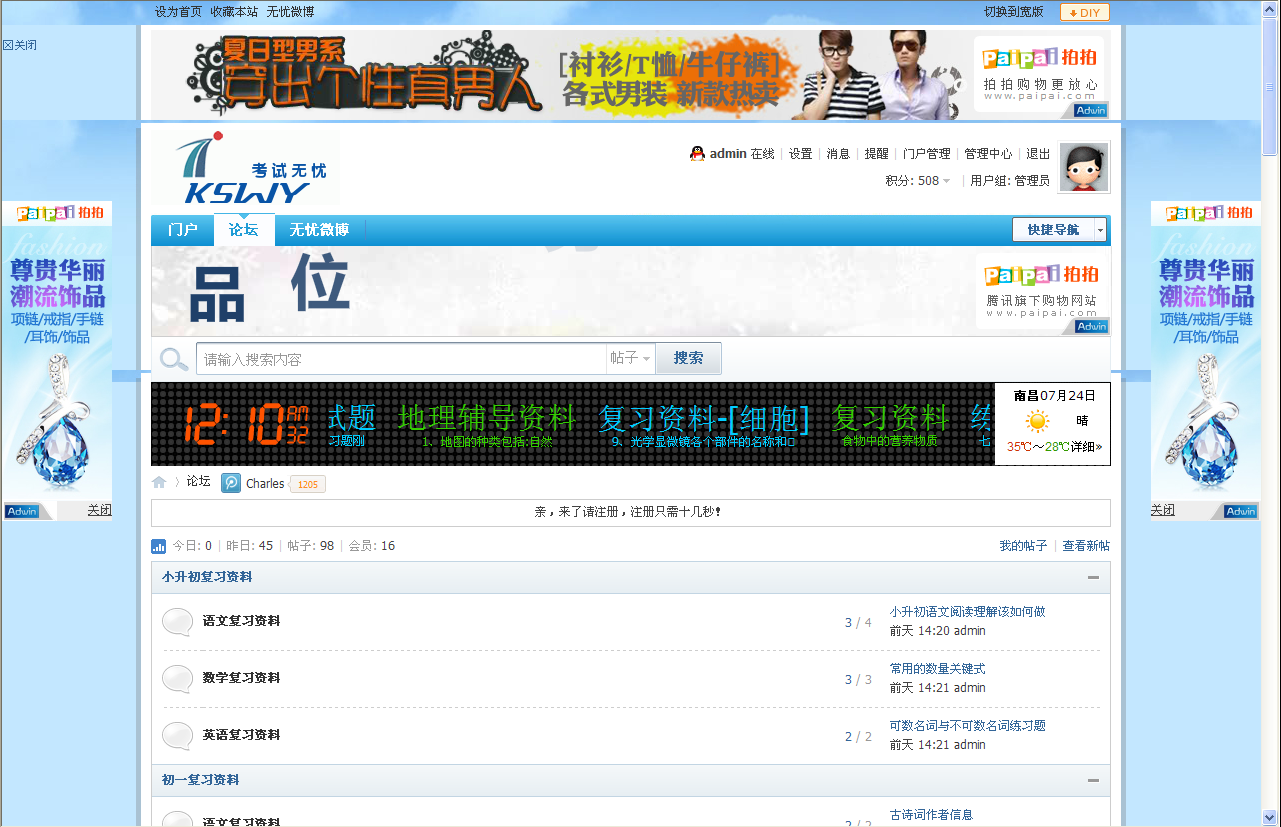The height and width of the screenshot is (827, 1281).
Task: Click the Adwin label on the 品位 banner
Action: [x=1092, y=326]
